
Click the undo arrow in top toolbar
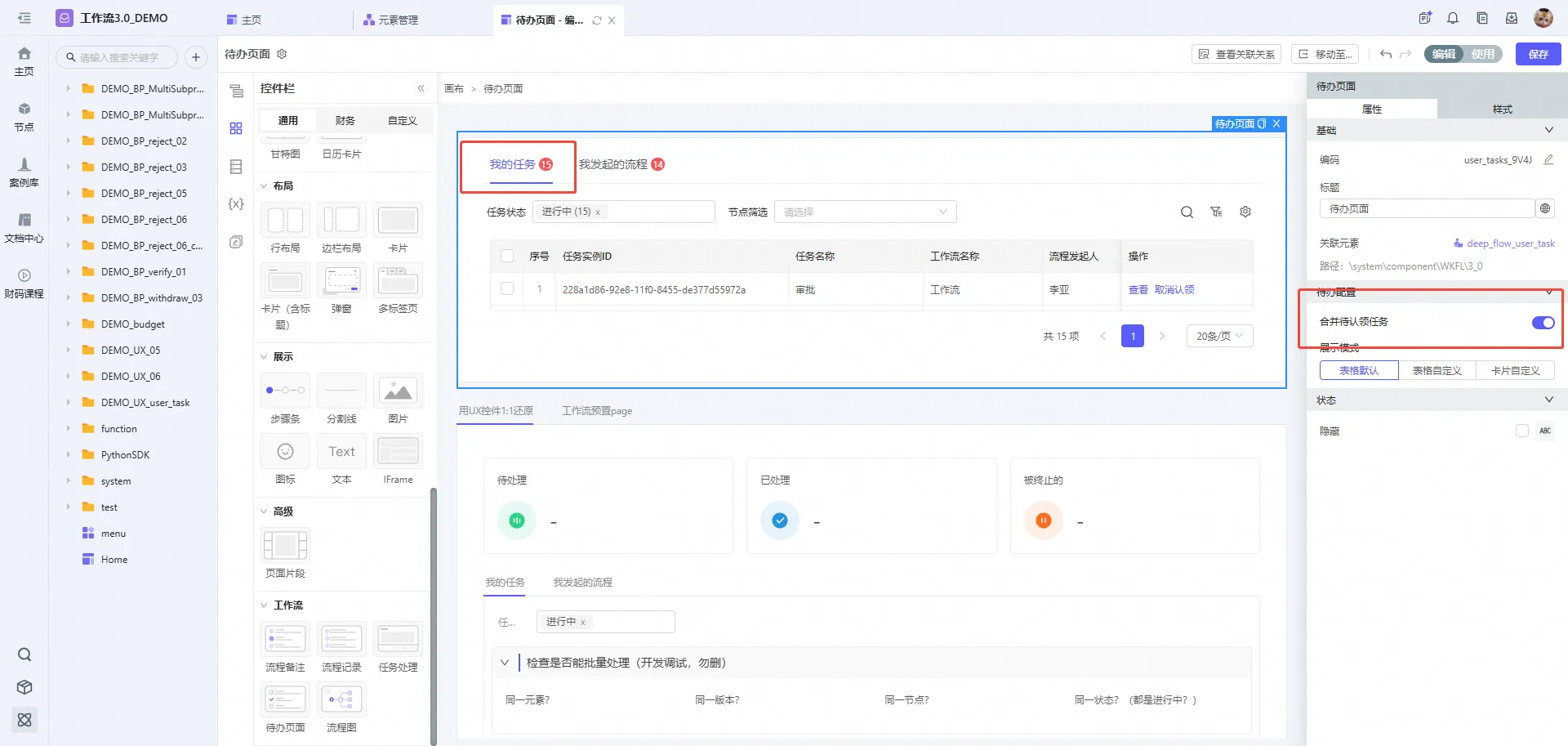[x=1386, y=54]
